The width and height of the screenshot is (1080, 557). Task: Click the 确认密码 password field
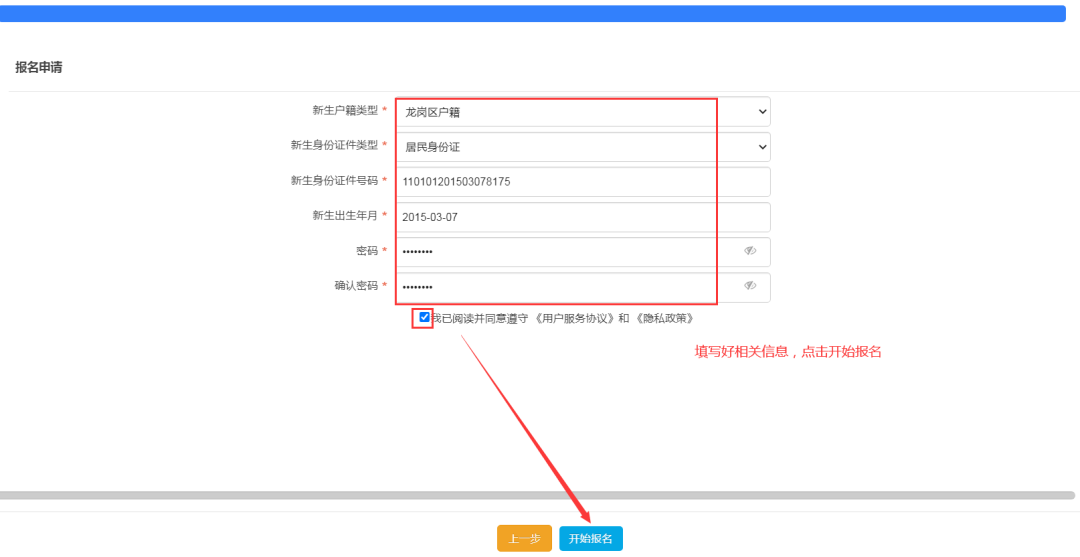coord(583,287)
